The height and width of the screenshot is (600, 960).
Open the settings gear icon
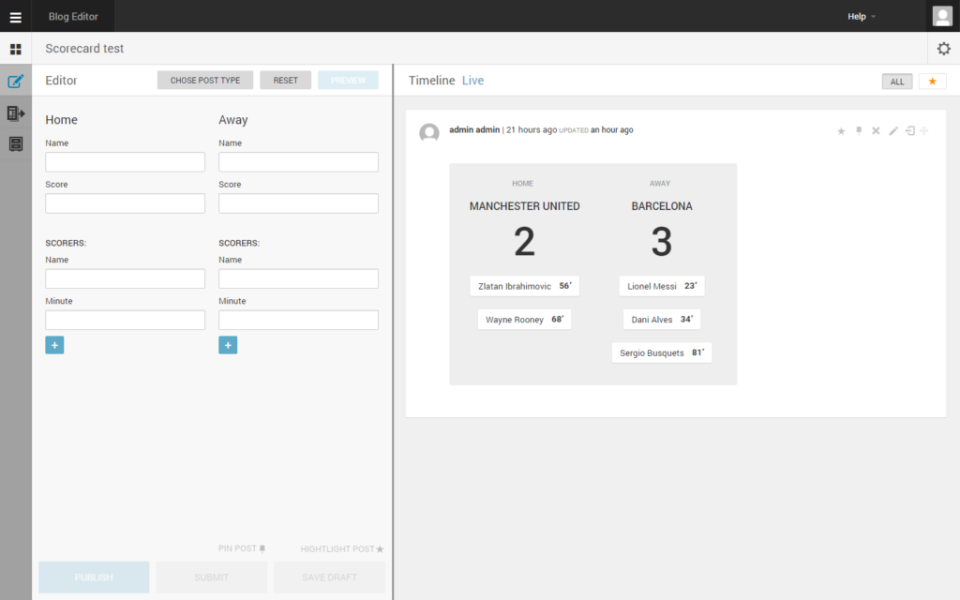click(x=942, y=48)
